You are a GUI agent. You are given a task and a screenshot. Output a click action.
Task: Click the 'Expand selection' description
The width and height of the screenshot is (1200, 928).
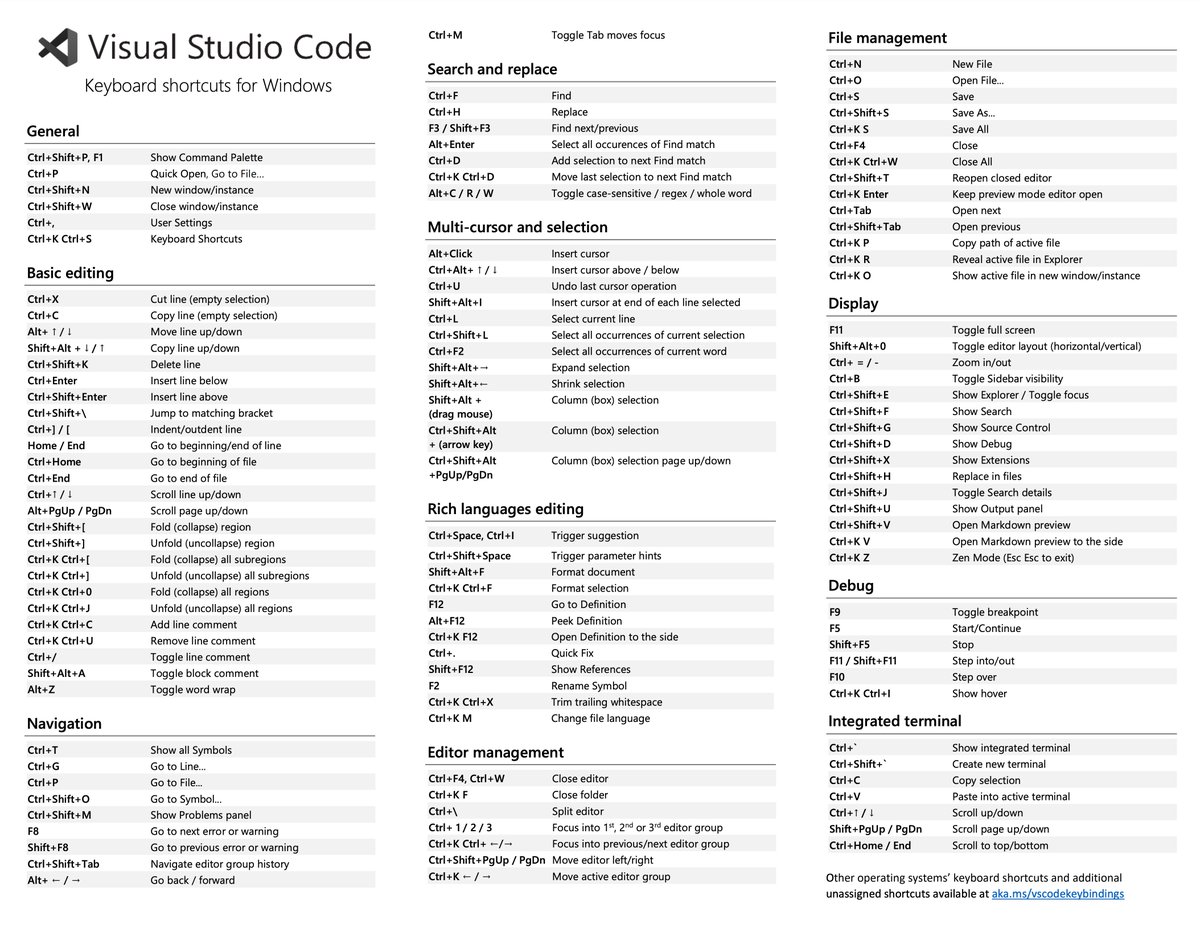point(591,367)
